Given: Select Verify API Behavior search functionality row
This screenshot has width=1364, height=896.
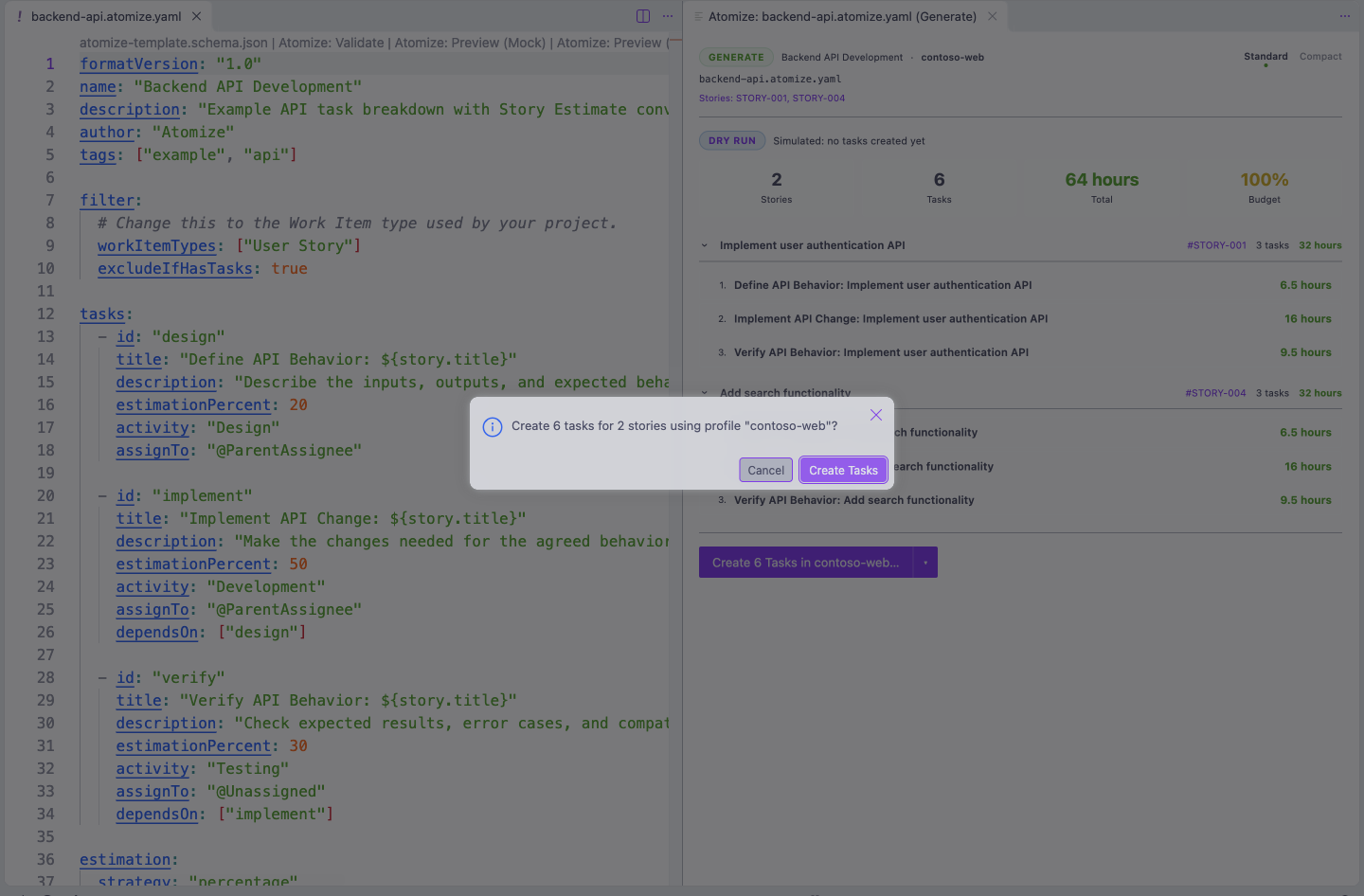Looking at the screenshot, I should coord(1021,500).
